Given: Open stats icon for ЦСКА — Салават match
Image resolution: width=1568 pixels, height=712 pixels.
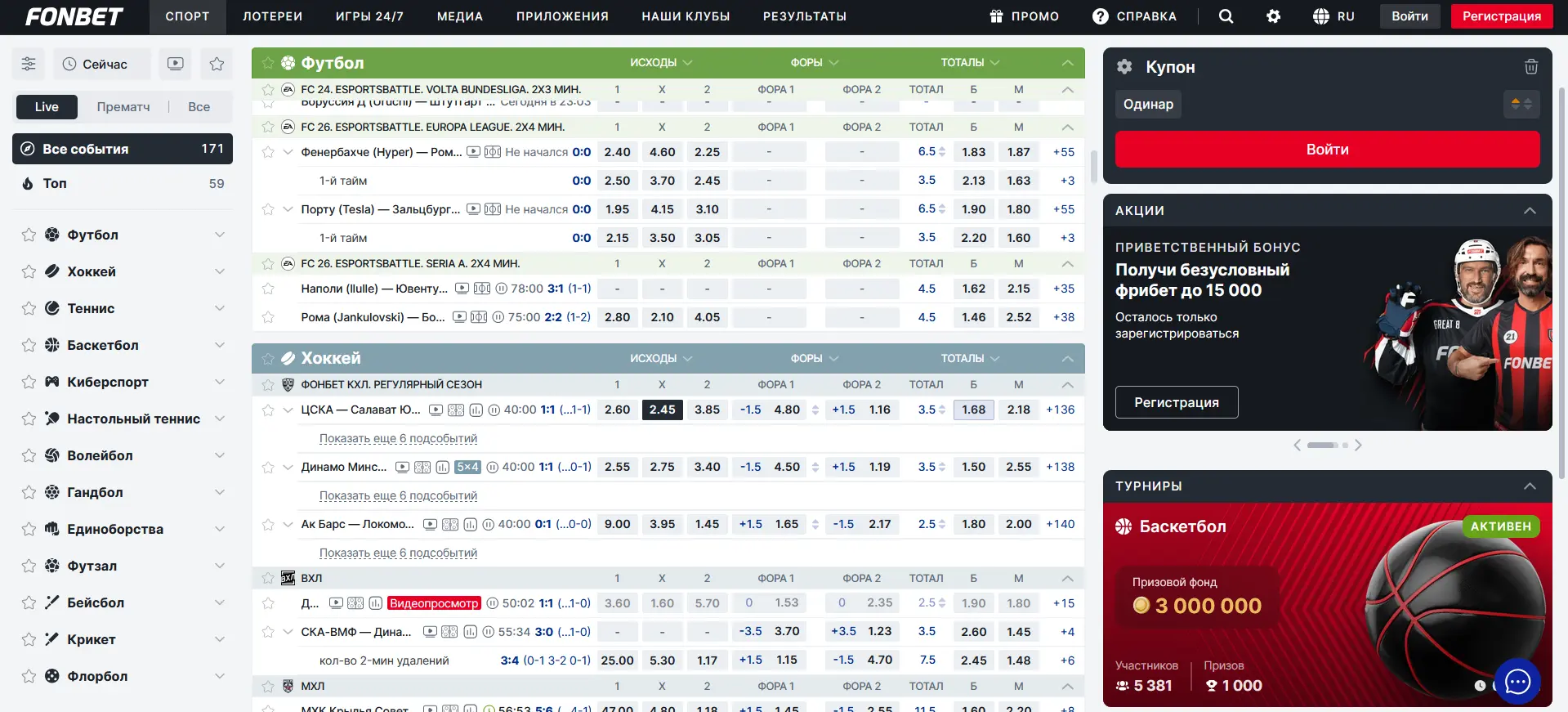Looking at the screenshot, I should click(x=476, y=410).
